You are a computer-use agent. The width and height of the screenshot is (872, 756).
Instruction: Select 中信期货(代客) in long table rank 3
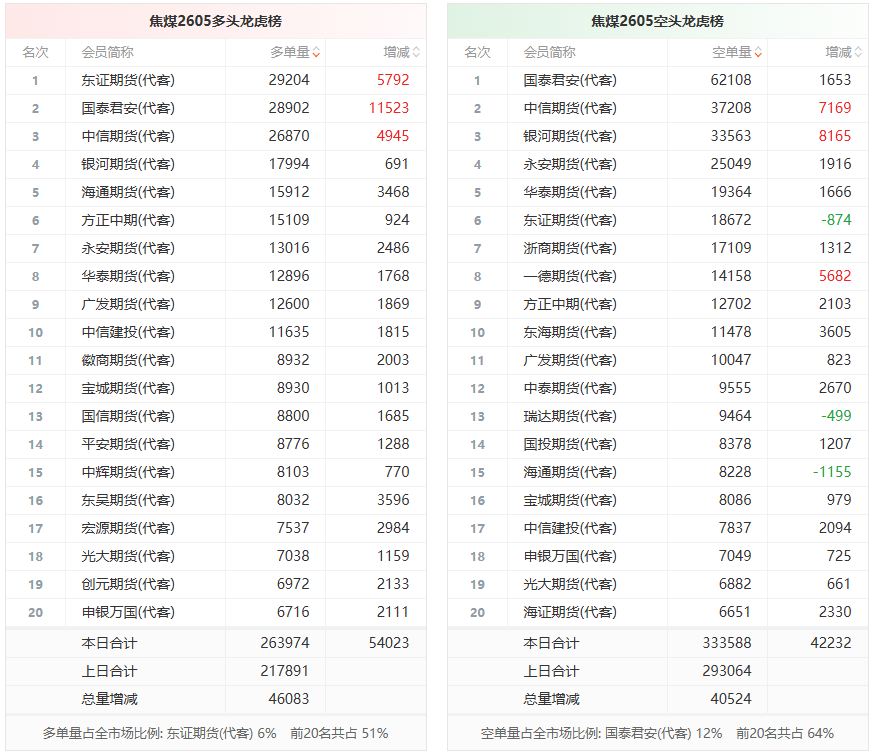[x=128, y=136]
